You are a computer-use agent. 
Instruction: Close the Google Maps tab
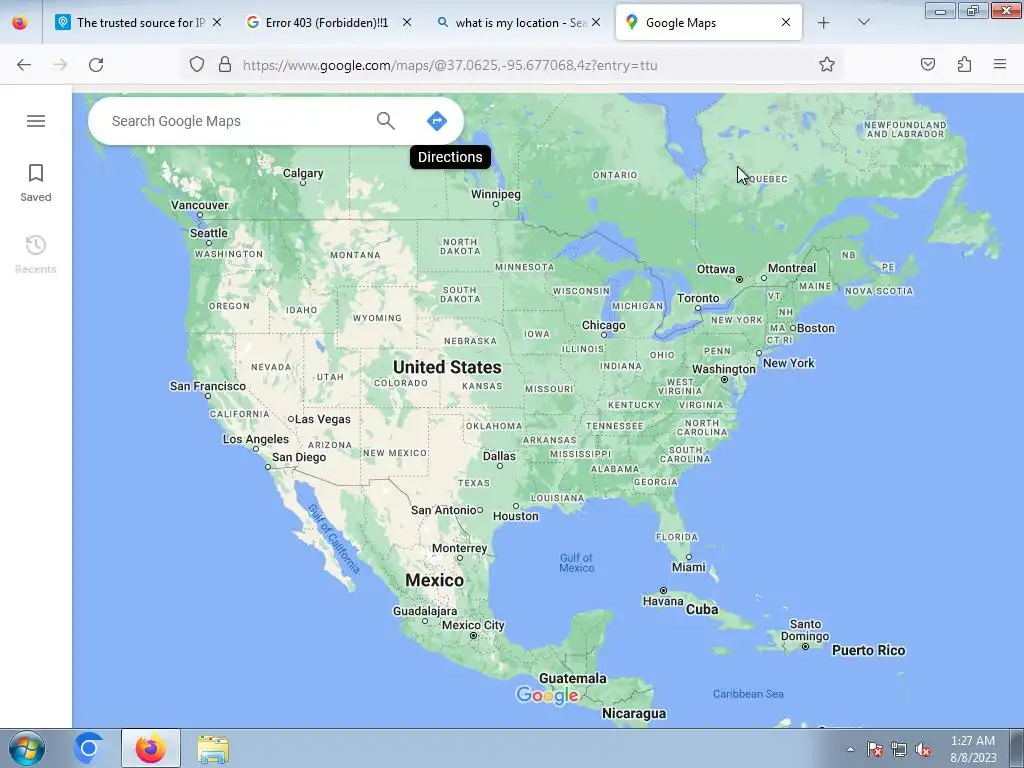coord(786,22)
